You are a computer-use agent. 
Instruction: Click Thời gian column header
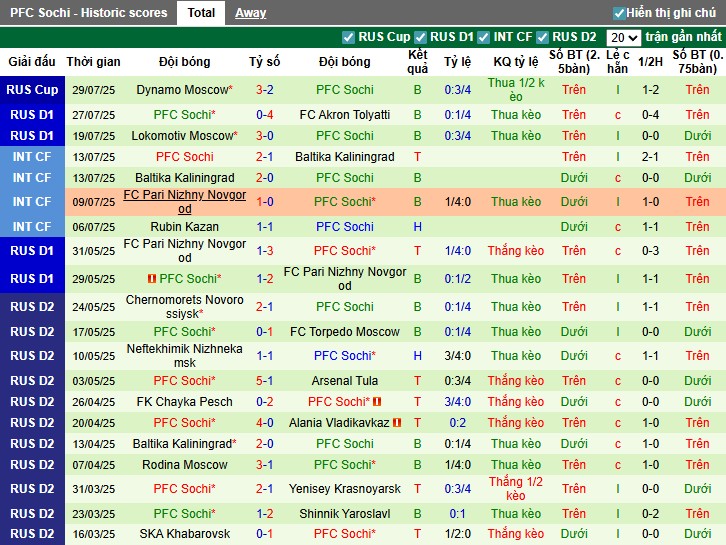(94, 62)
